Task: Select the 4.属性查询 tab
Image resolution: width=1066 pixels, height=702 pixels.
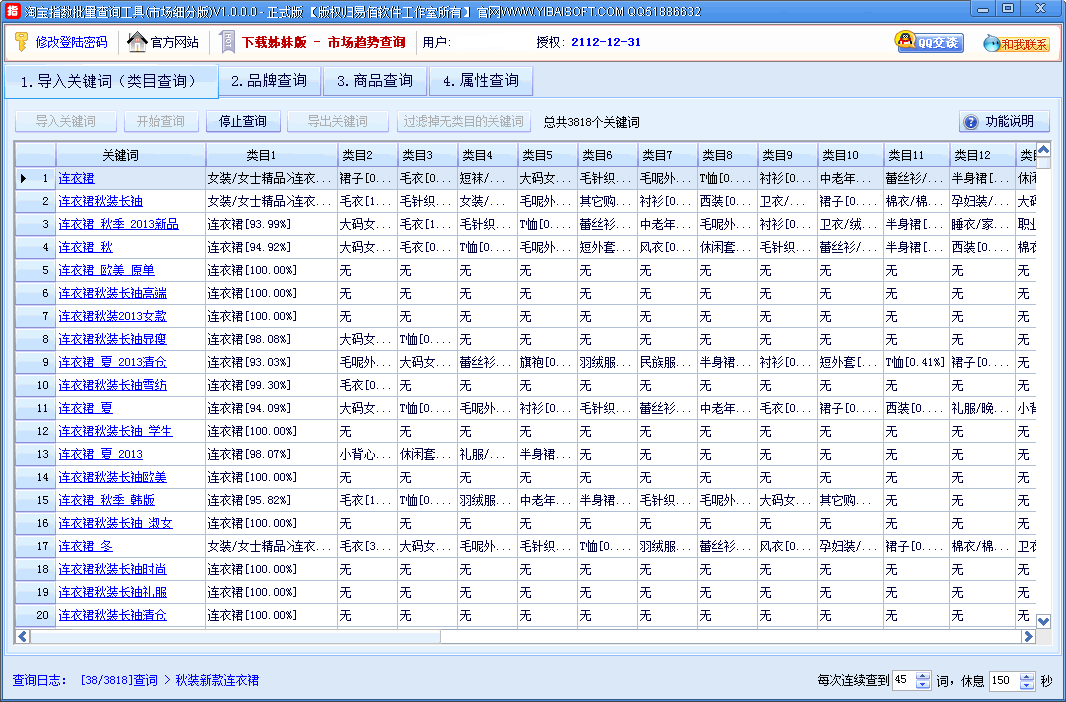Action: 481,81
